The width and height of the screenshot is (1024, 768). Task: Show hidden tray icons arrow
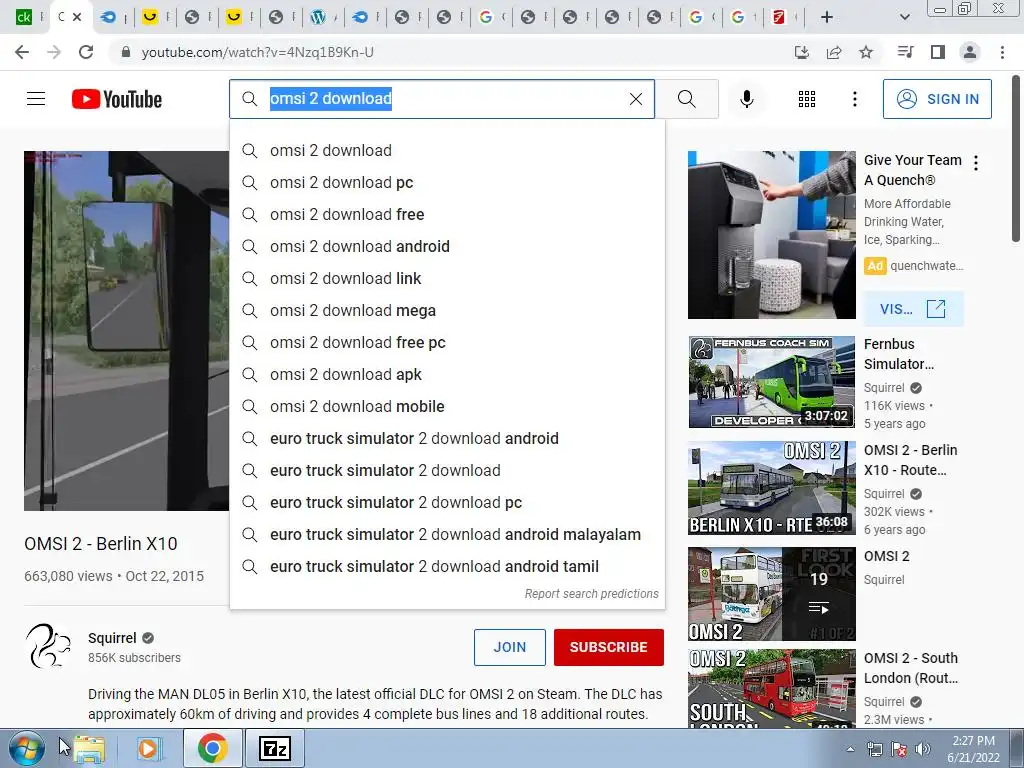coord(850,749)
